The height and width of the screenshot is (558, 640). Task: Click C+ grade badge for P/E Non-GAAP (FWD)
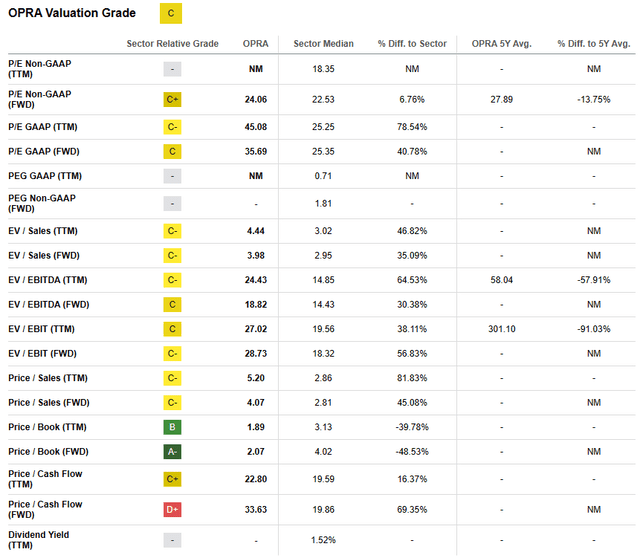[x=172, y=100]
